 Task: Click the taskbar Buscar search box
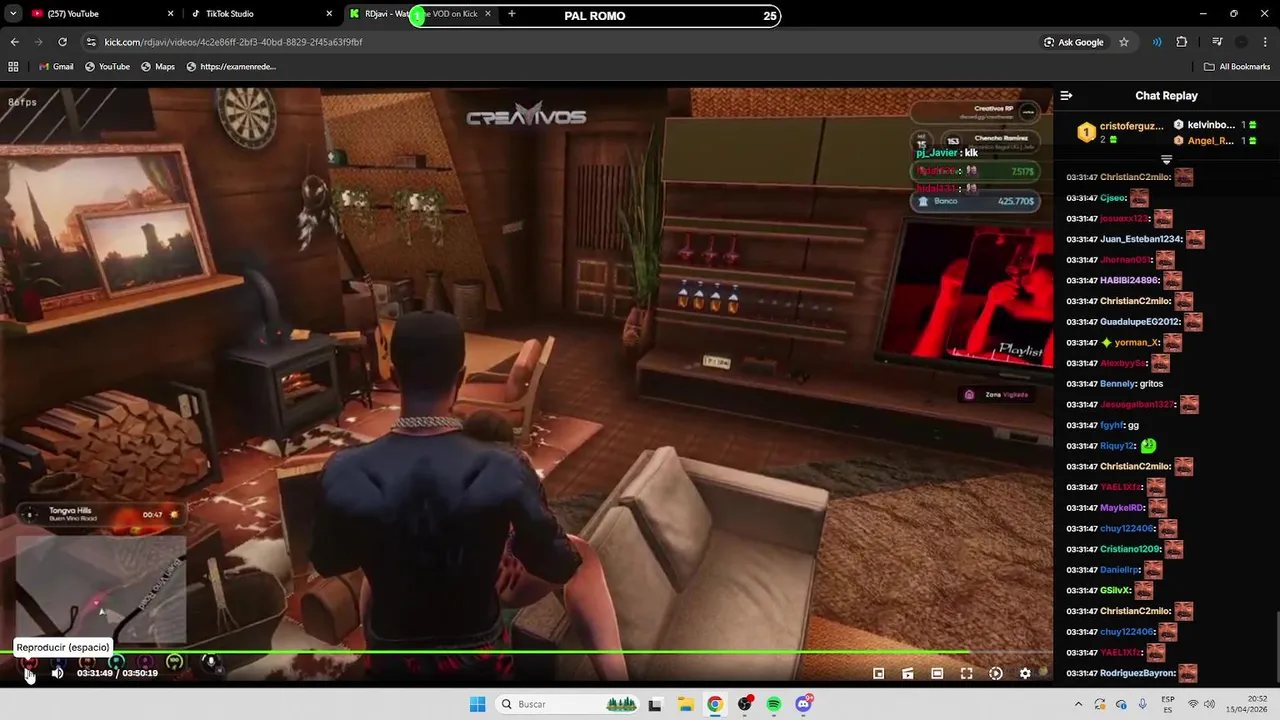point(568,704)
